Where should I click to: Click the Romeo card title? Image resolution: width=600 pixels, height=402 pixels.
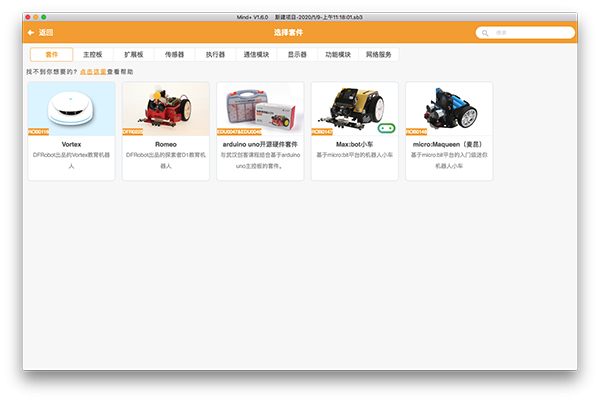pyautogui.click(x=166, y=145)
